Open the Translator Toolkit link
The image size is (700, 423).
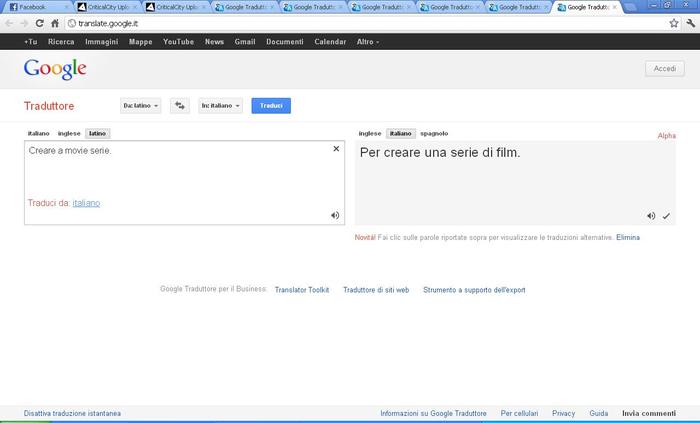point(302,290)
